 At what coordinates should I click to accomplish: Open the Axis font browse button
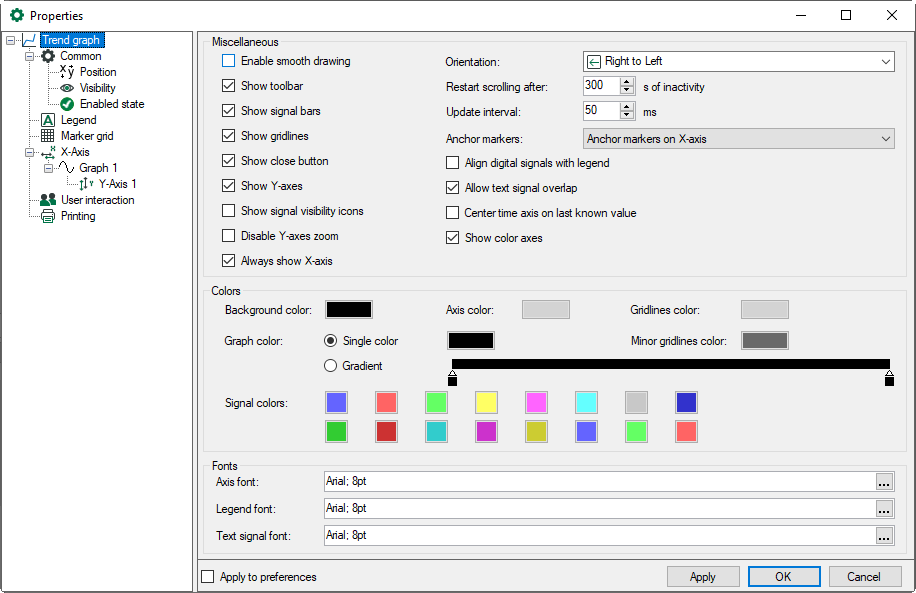[884, 483]
